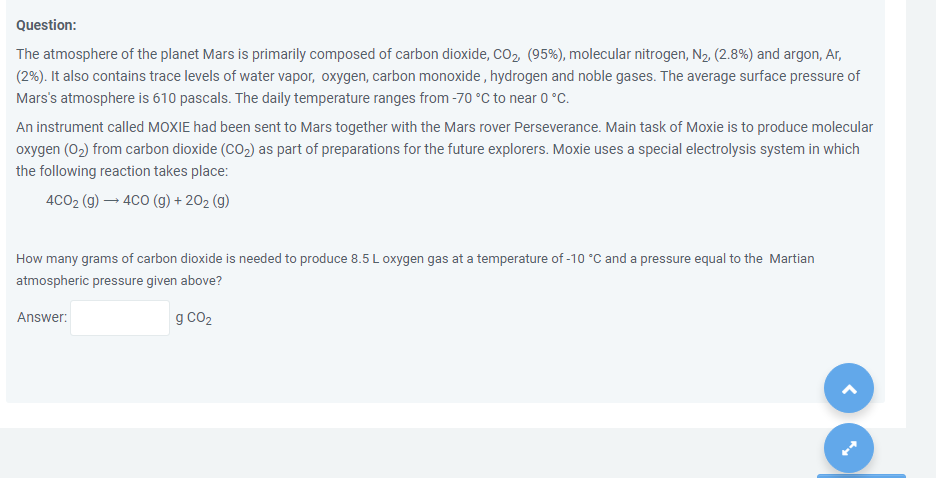The image size is (936, 478).
Task: Click the "Question:" heading
Action: click(x=46, y=25)
